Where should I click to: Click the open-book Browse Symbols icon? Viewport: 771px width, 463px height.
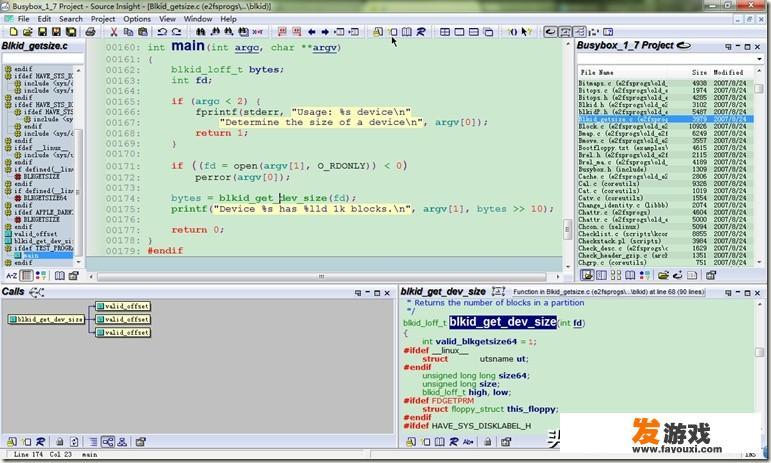point(407,32)
